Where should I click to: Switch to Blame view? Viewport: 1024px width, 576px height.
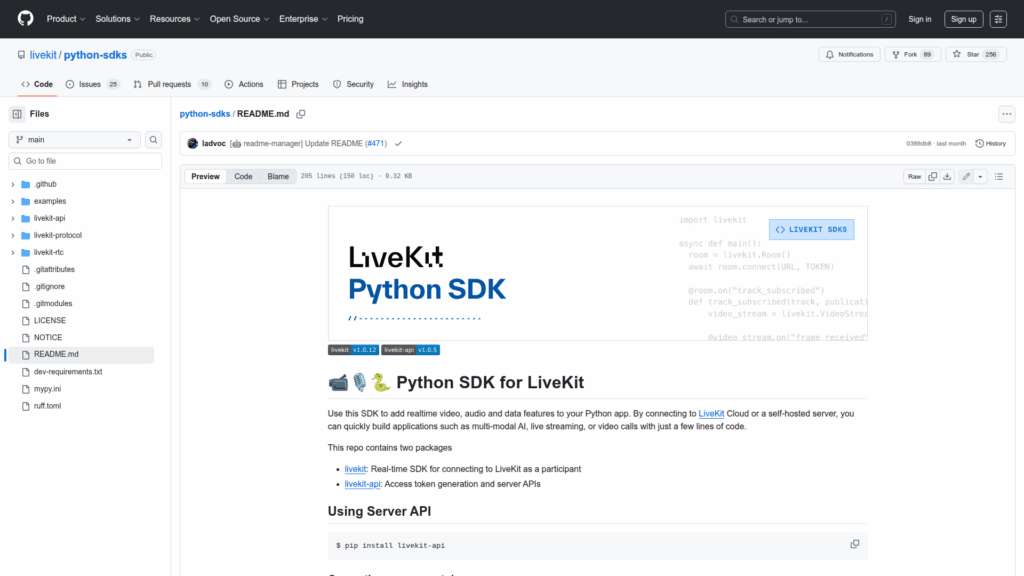[278, 176]
